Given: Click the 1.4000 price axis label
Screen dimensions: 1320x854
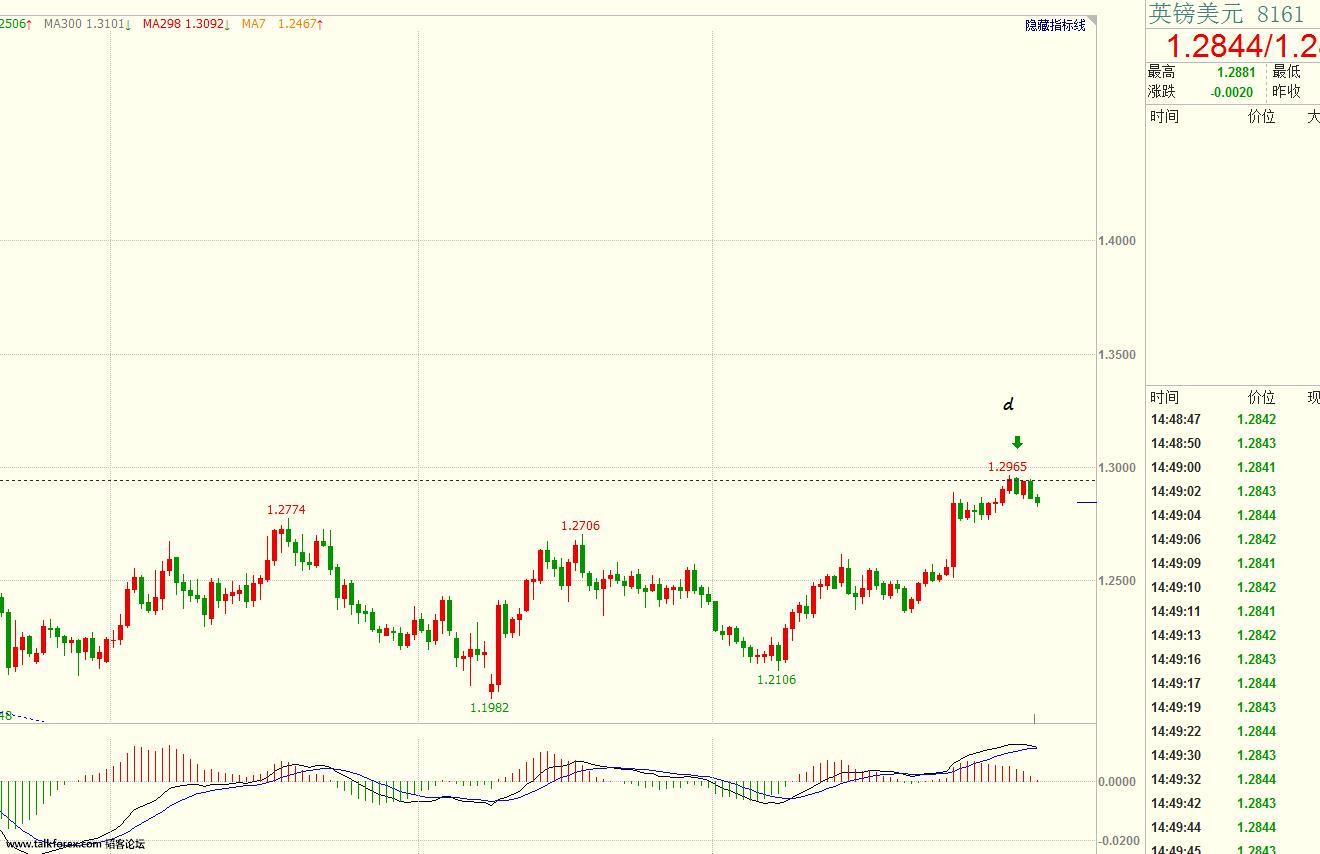Looking at the screenshot, I should pos(1117,240).
